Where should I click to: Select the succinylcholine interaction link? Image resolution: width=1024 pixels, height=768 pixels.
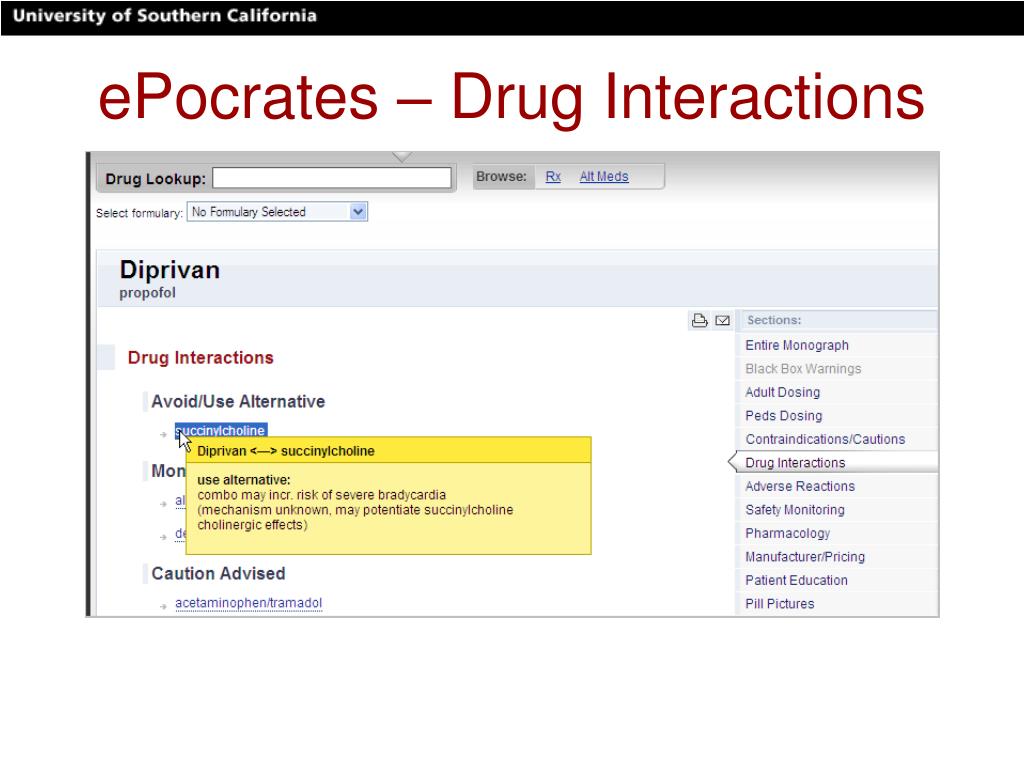pos(221,430)
